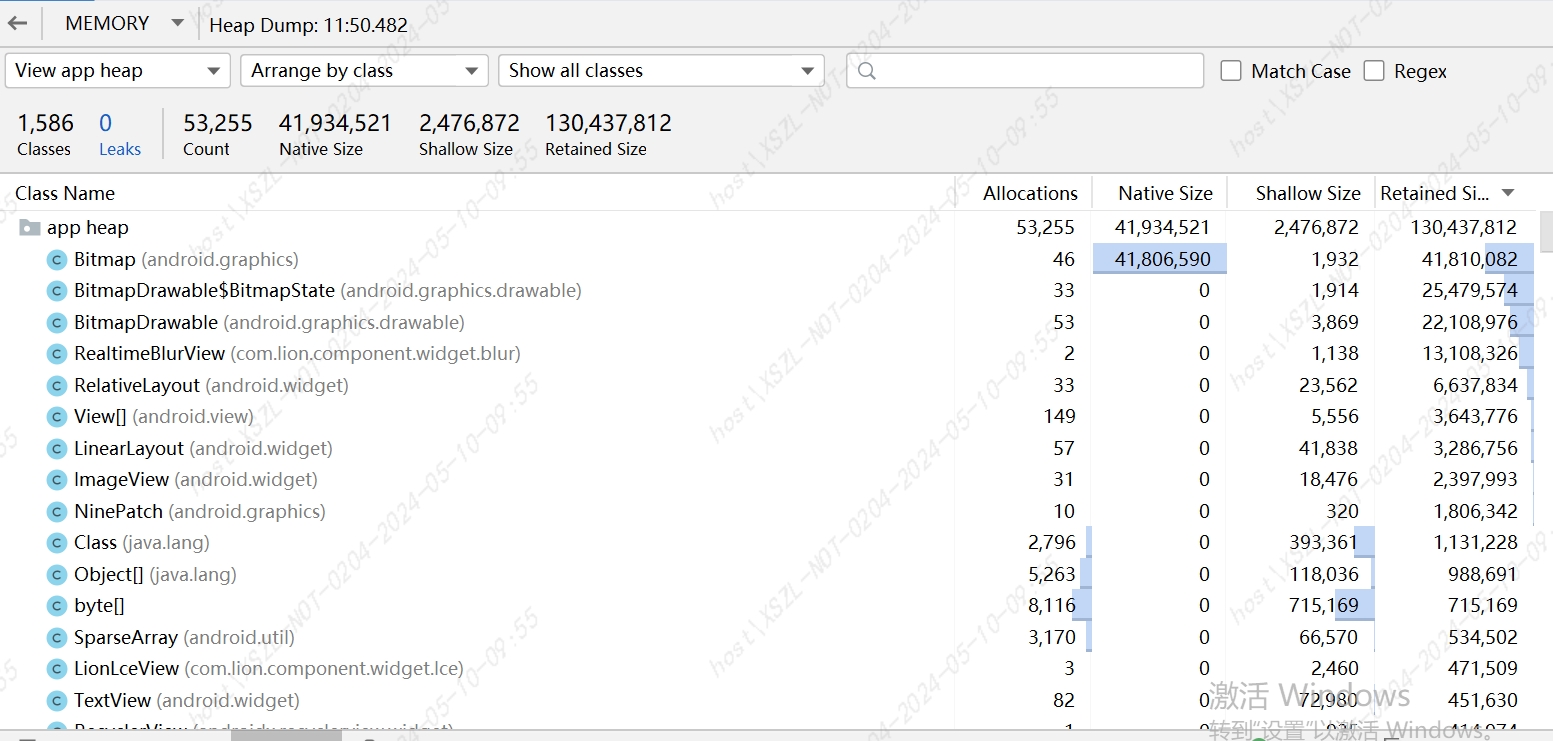The height and width of the screenshot is (741, 1553).
Task: Click the Bitmap class icon
Action: 57,260
